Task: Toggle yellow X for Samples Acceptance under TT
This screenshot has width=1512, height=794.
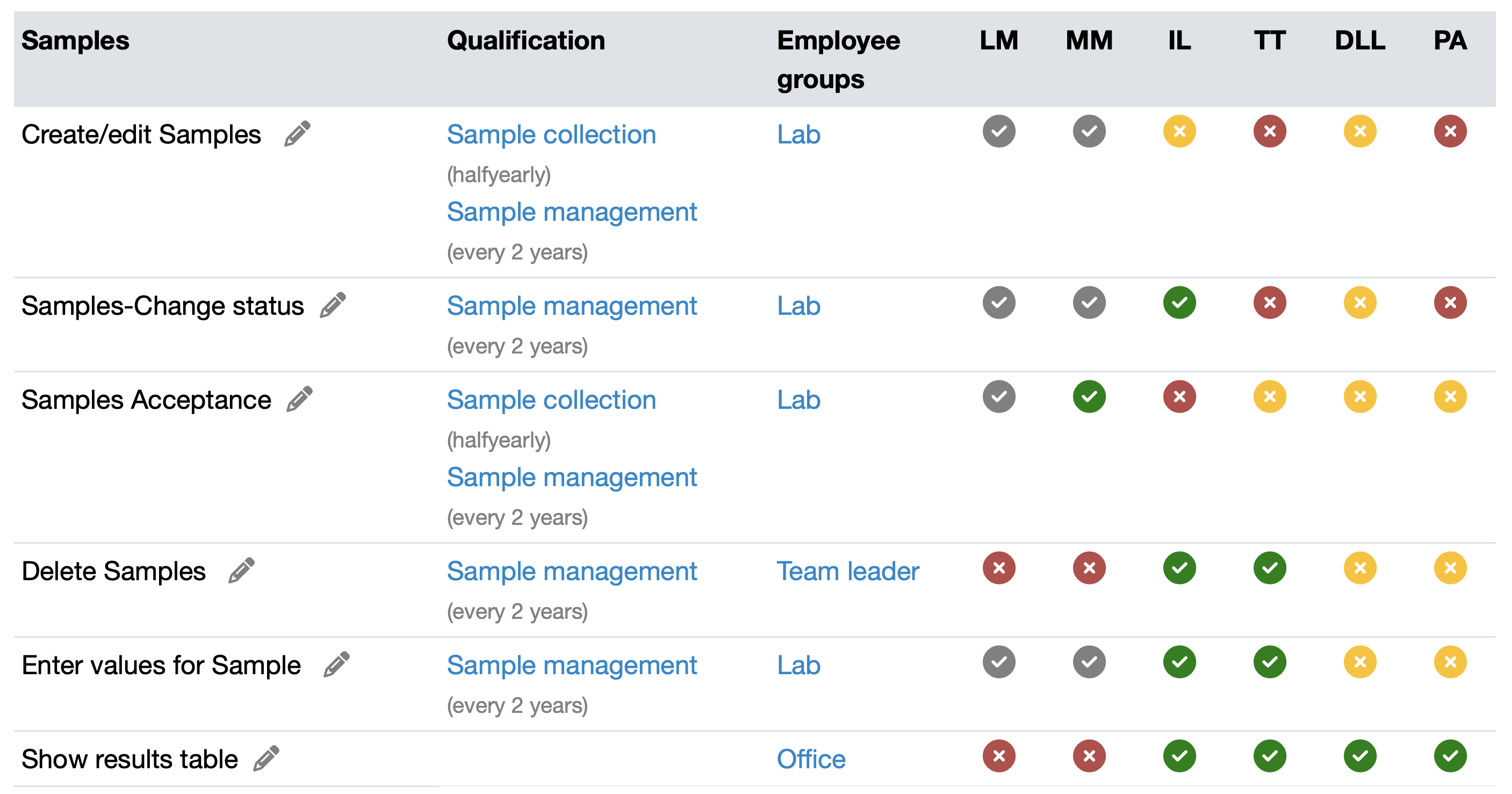Action: pyautogui.click(x=1270, y=396)
